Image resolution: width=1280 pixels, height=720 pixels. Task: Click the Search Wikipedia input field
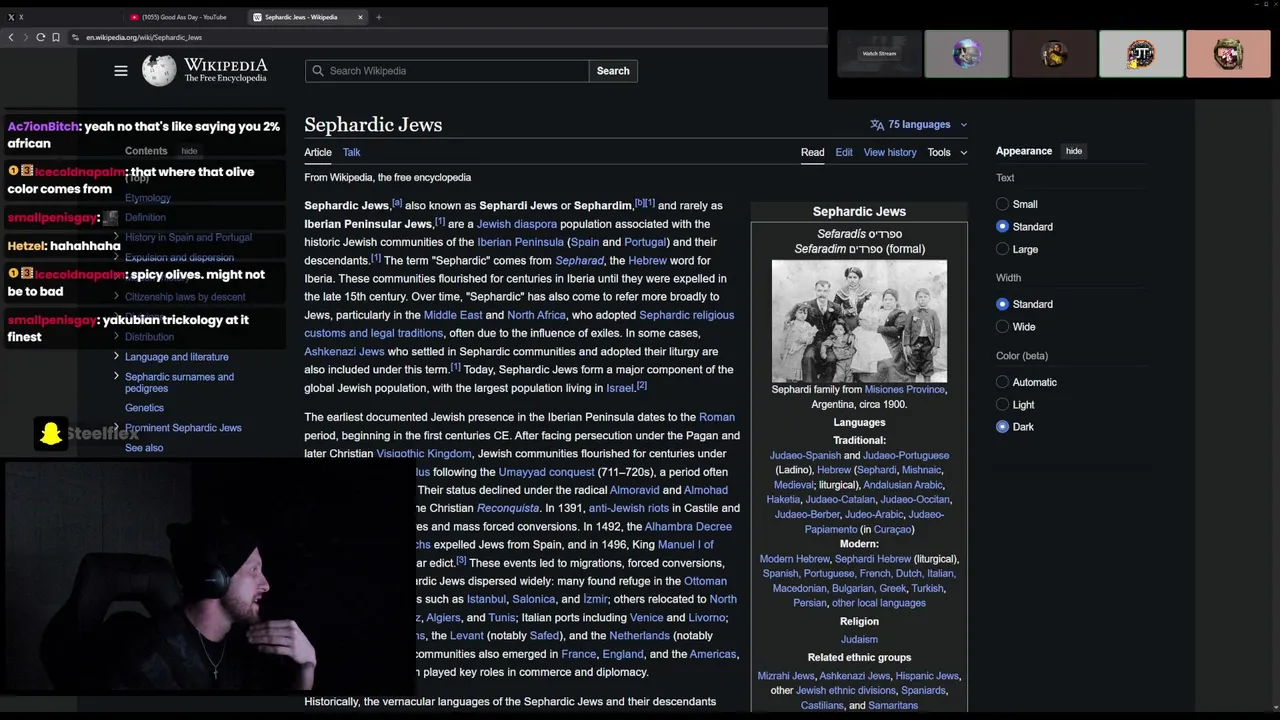tap(447, 71)
